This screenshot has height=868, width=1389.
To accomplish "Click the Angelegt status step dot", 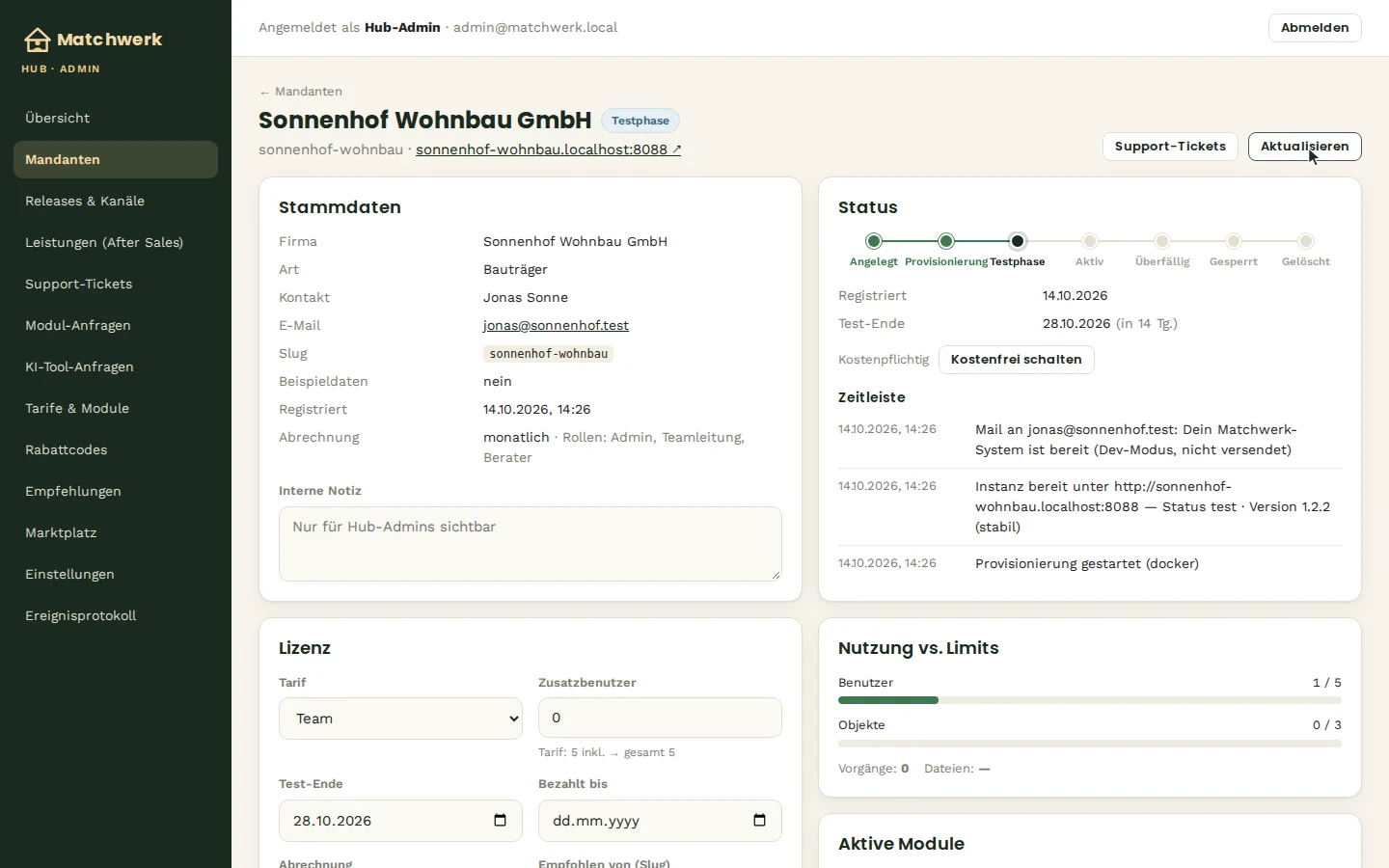I will point(874,241).
